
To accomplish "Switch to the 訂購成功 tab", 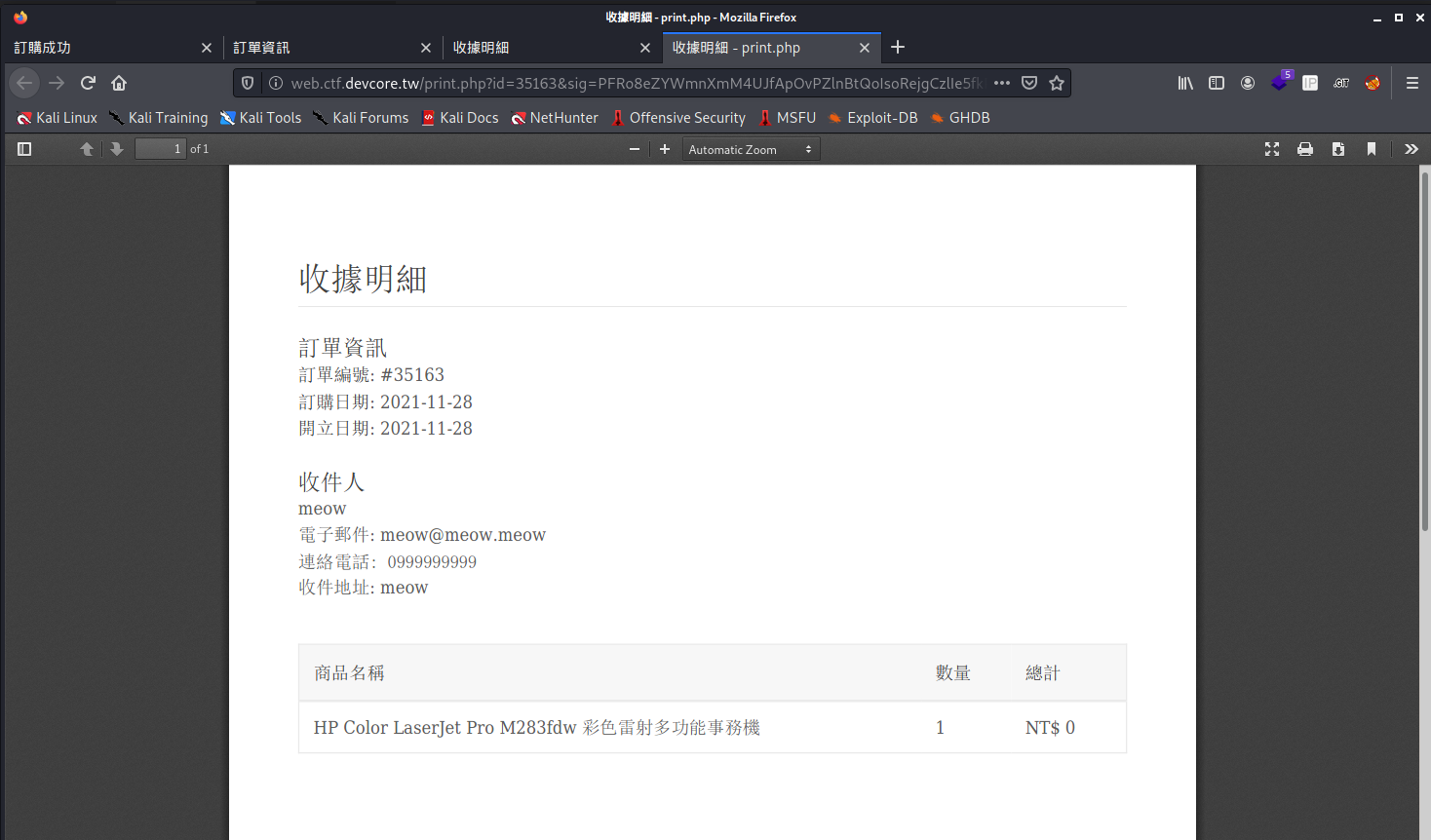I will (97, 48).
